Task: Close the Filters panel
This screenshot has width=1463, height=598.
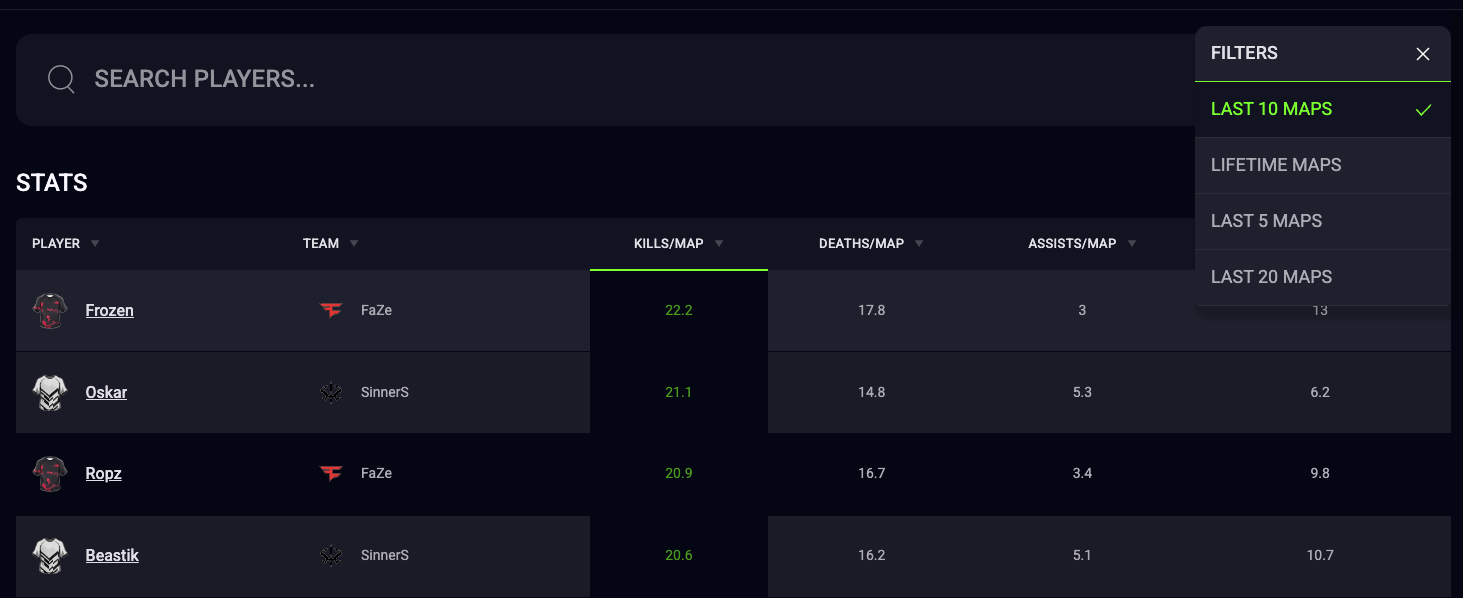Action: point(1422,54)
